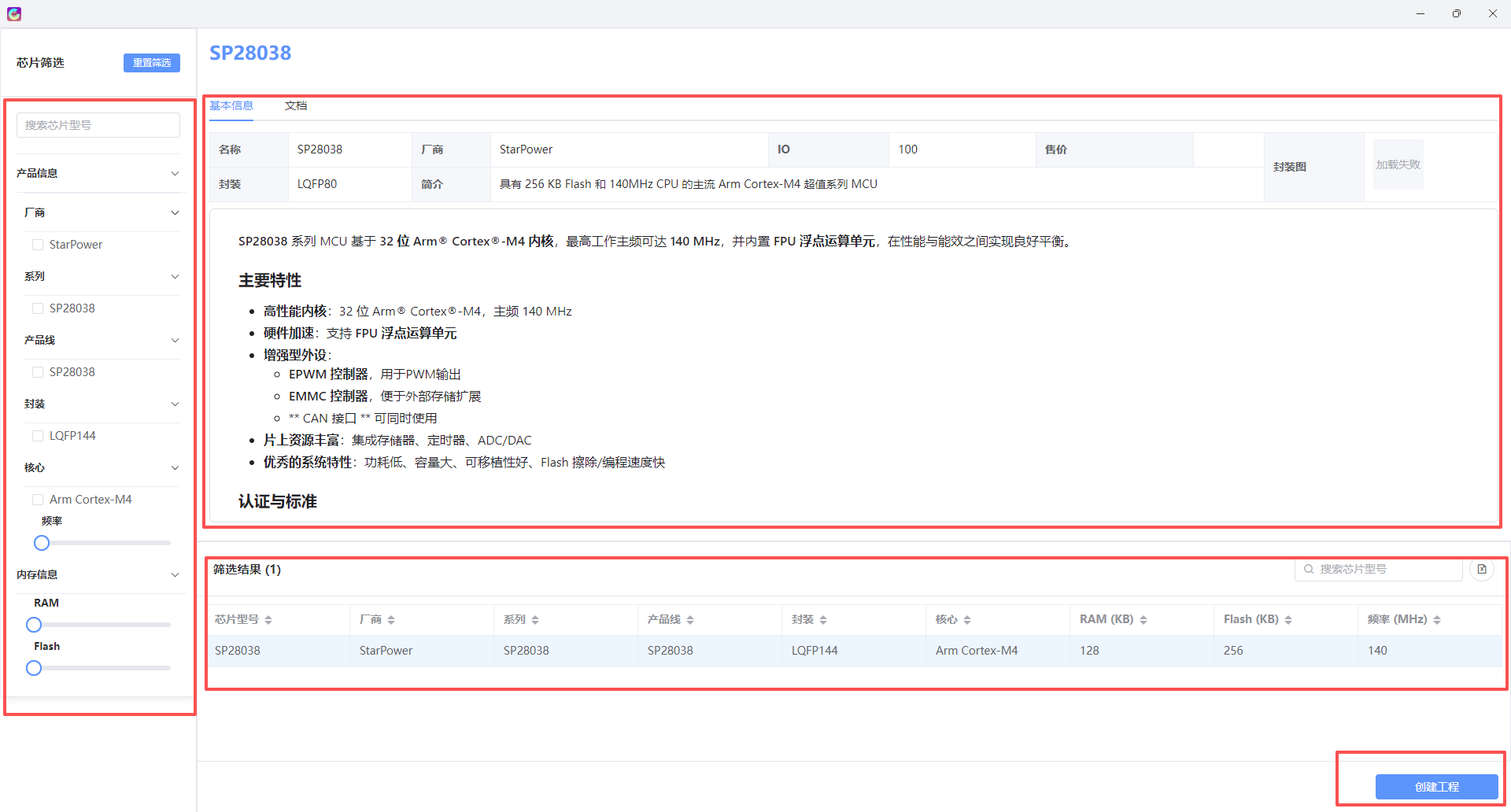This screenshot has height=812, width=1511.
Task: Click the magnifier icon in results search box
Action: click(1309, 569)
